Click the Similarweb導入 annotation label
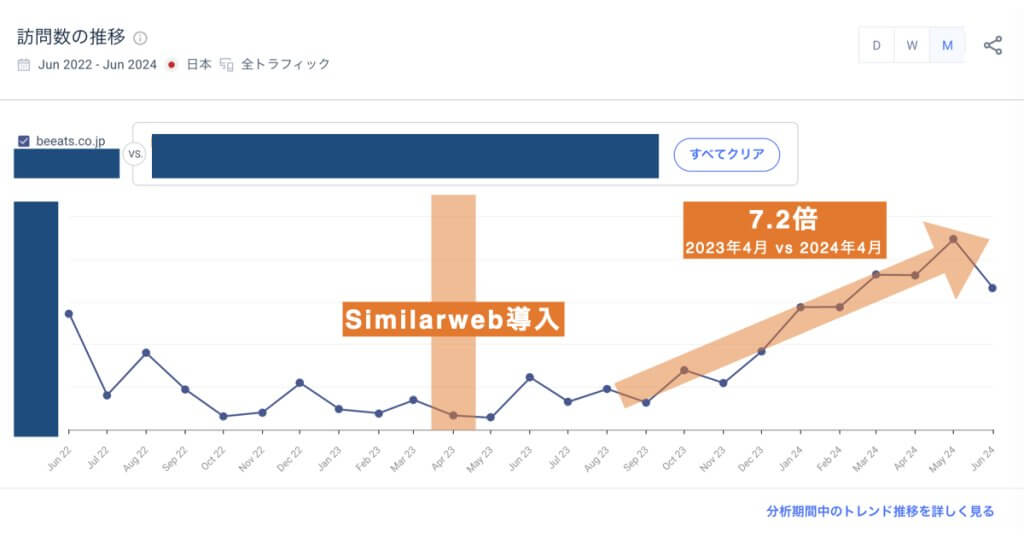The height and width of the screenshot is (538, 1024). [454, 319]
